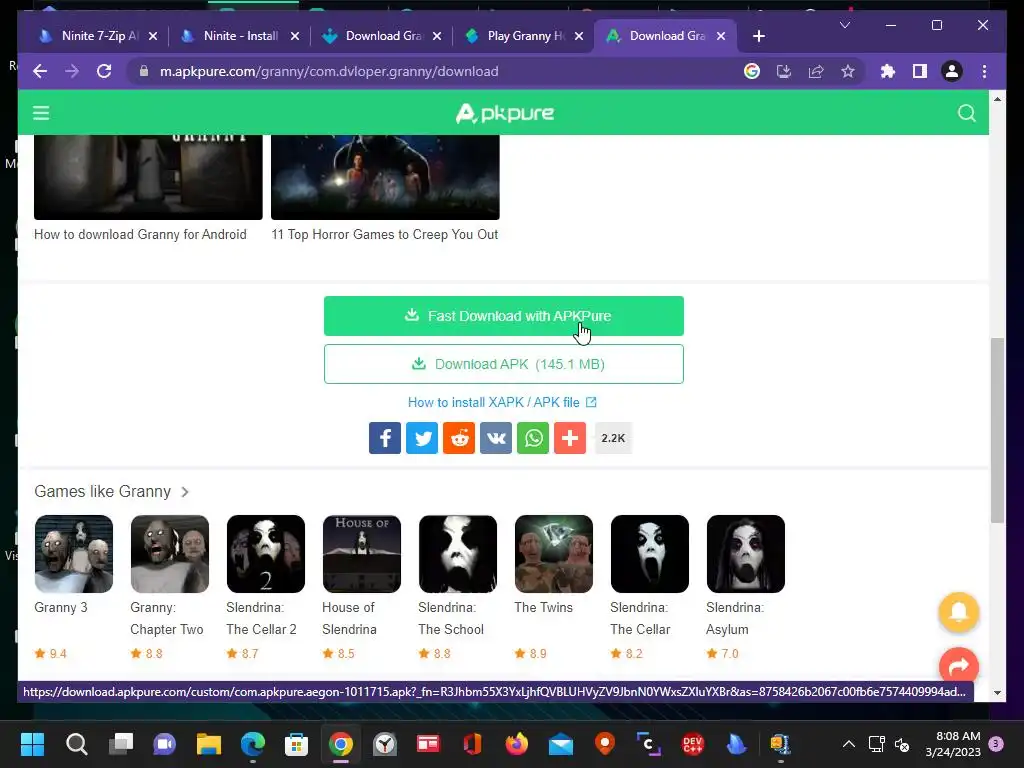The image size is (1024, 768).
Task: Click the 9.4 rating under Granny 3
Action: coord(51,654)
